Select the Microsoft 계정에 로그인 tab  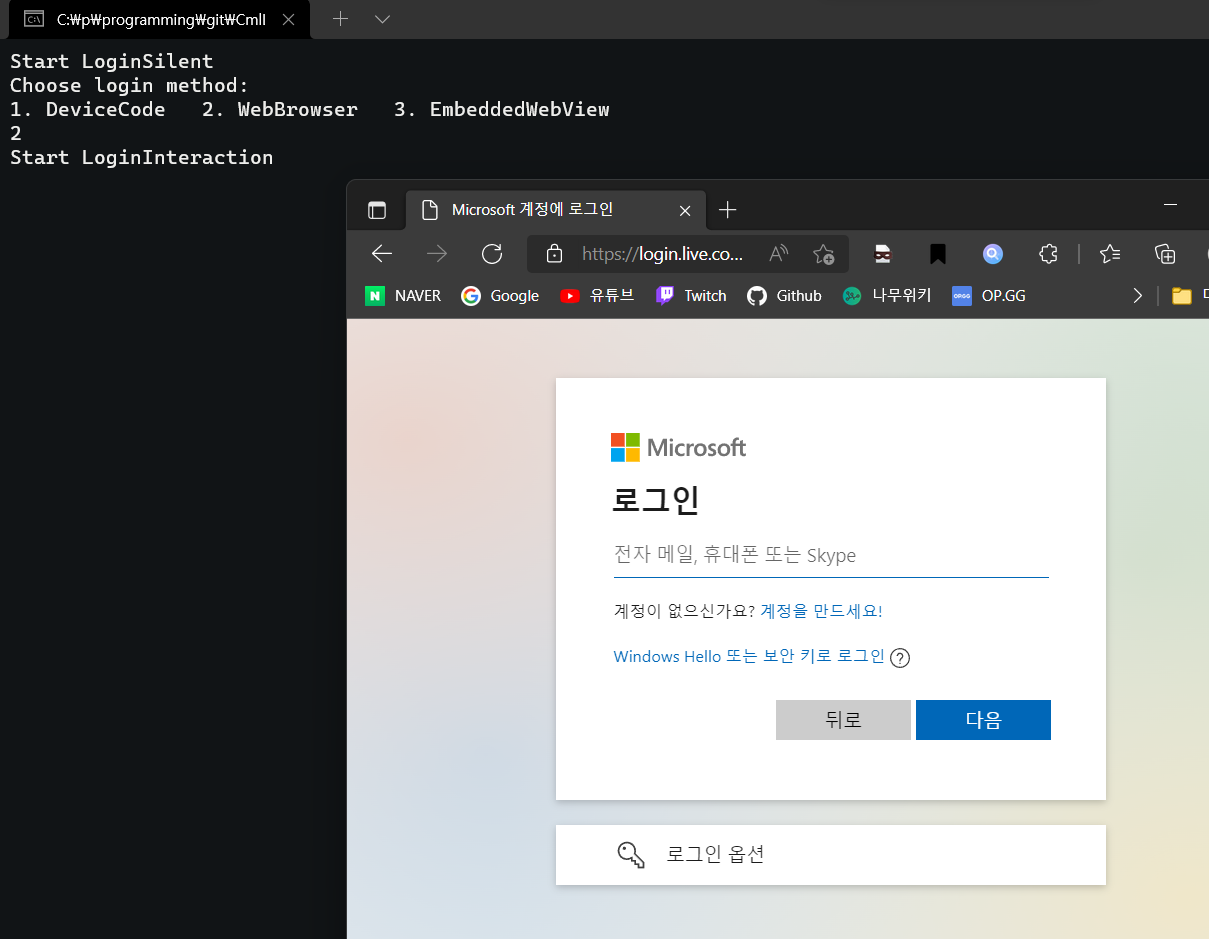[555, 210]
